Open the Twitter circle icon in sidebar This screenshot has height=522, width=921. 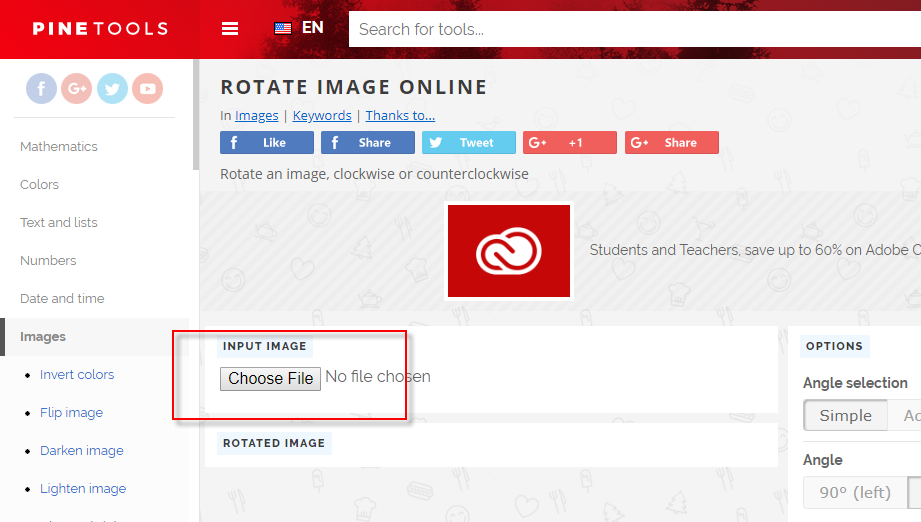click(112, 89)
